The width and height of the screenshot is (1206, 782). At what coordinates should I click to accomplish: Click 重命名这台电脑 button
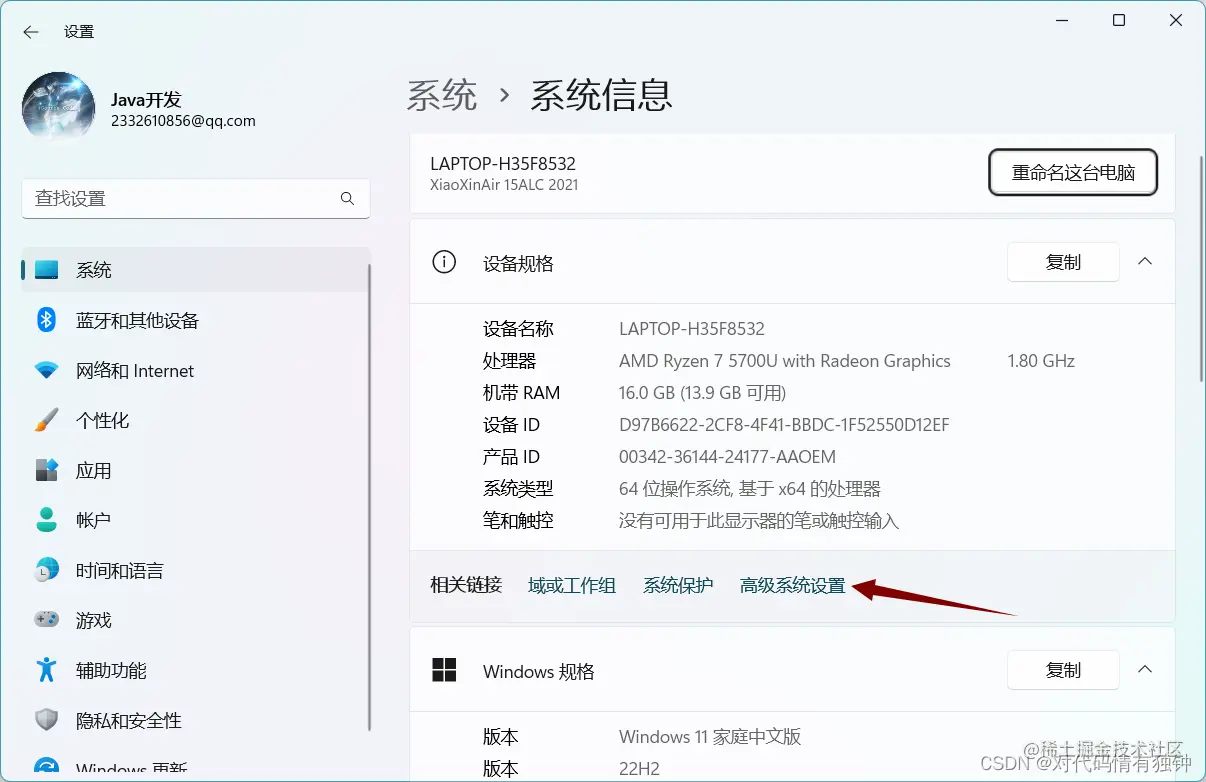[x=1073, y=172]
